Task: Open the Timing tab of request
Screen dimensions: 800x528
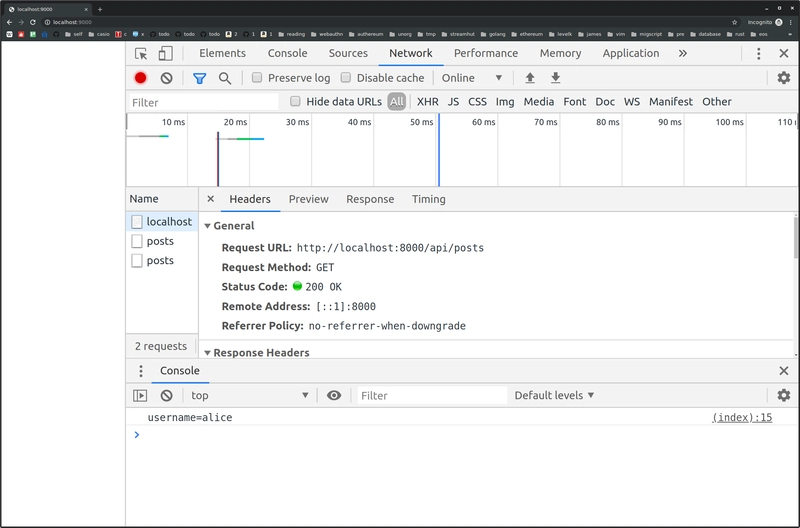Action: coord(429,199)
